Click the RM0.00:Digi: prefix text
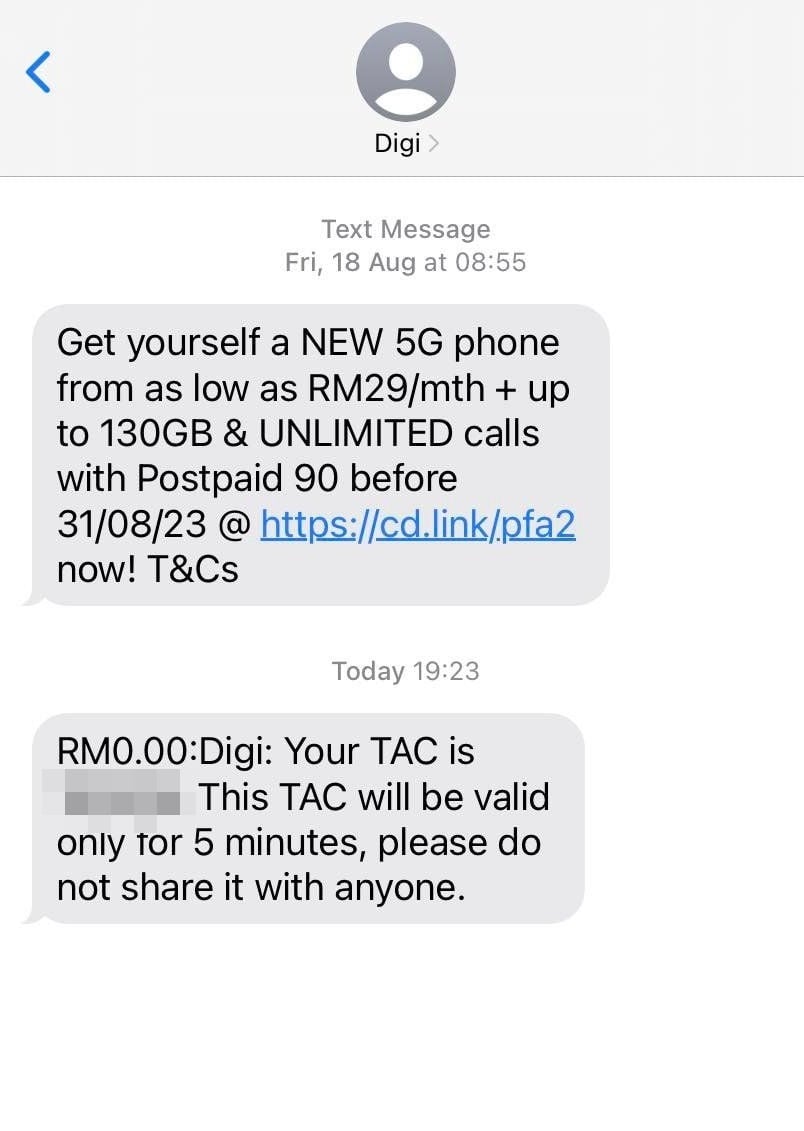The image size is (804, 1131). (165, 752)
